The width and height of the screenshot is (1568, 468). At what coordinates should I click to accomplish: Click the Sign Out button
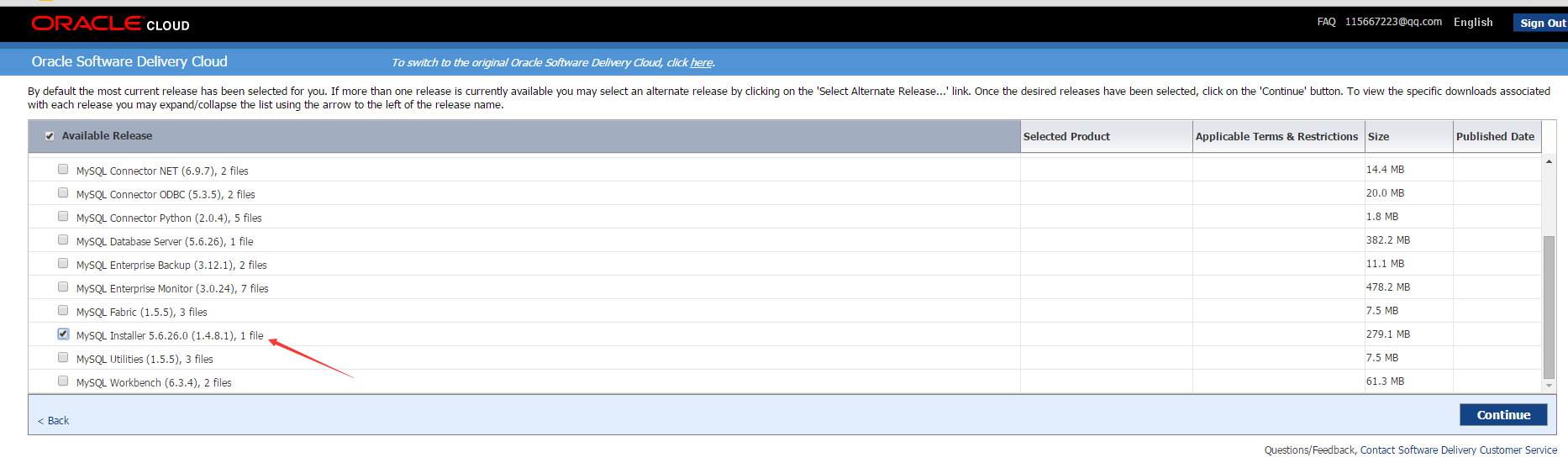coord(1542,24)
